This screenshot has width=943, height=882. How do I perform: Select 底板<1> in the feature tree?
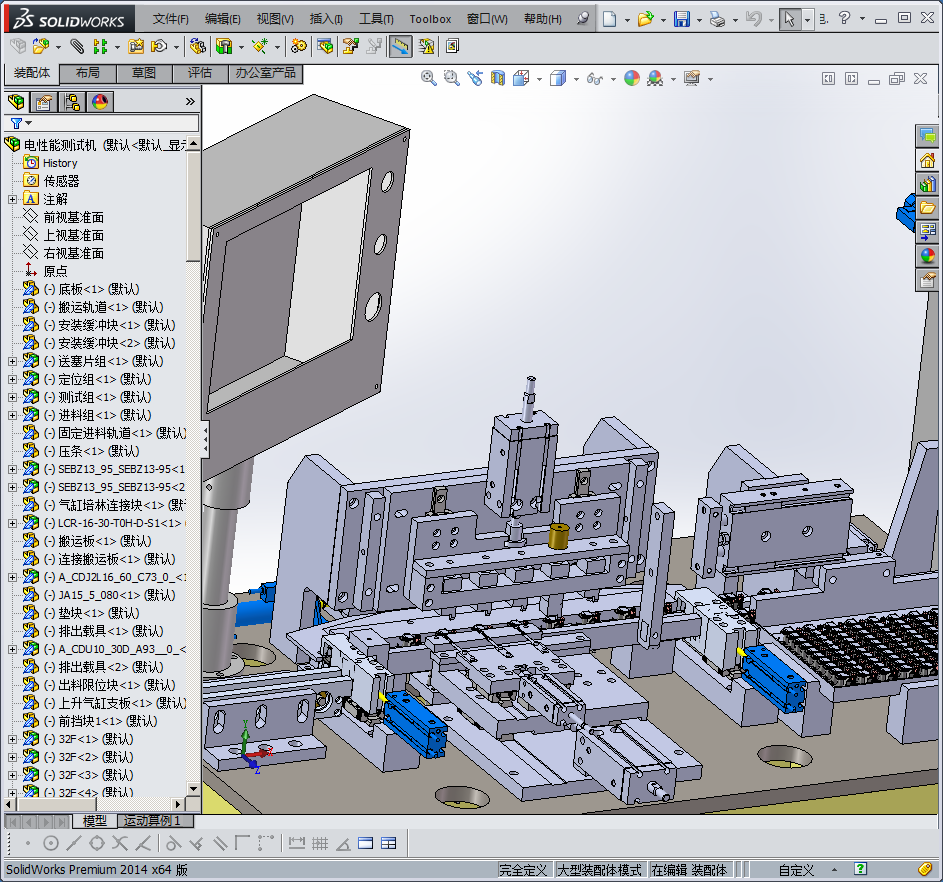coord(91,289)
